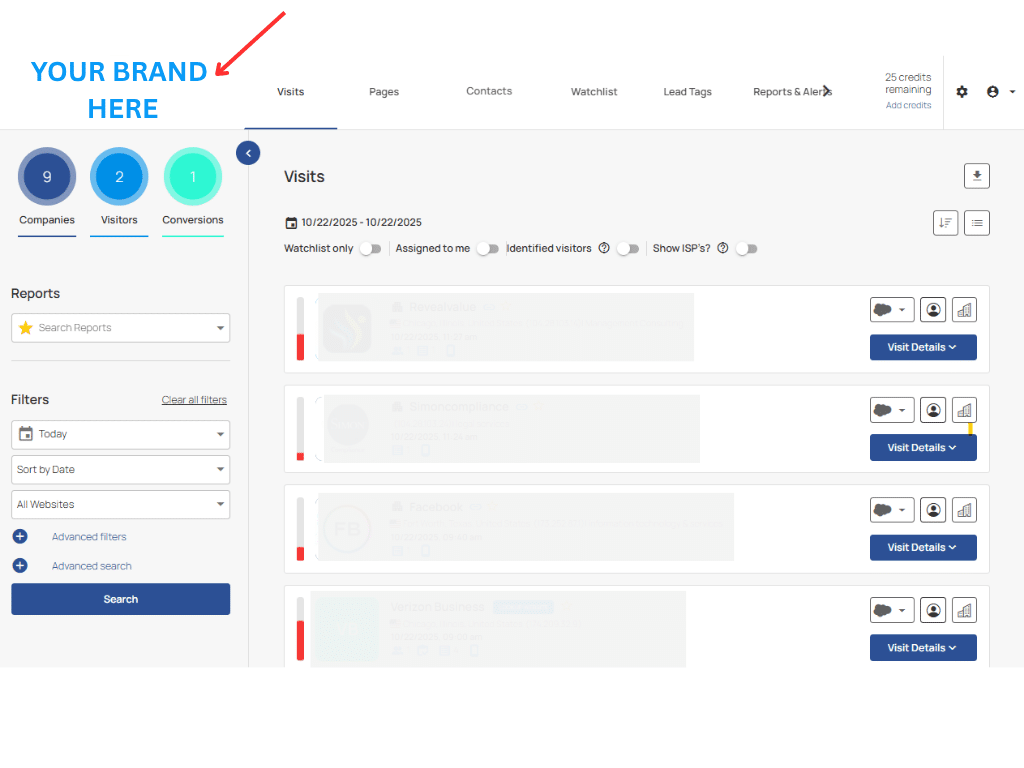Screen dimensions: 1024x768
Task: Enable the Show ISP's toggle
Action: click(746, 248)
